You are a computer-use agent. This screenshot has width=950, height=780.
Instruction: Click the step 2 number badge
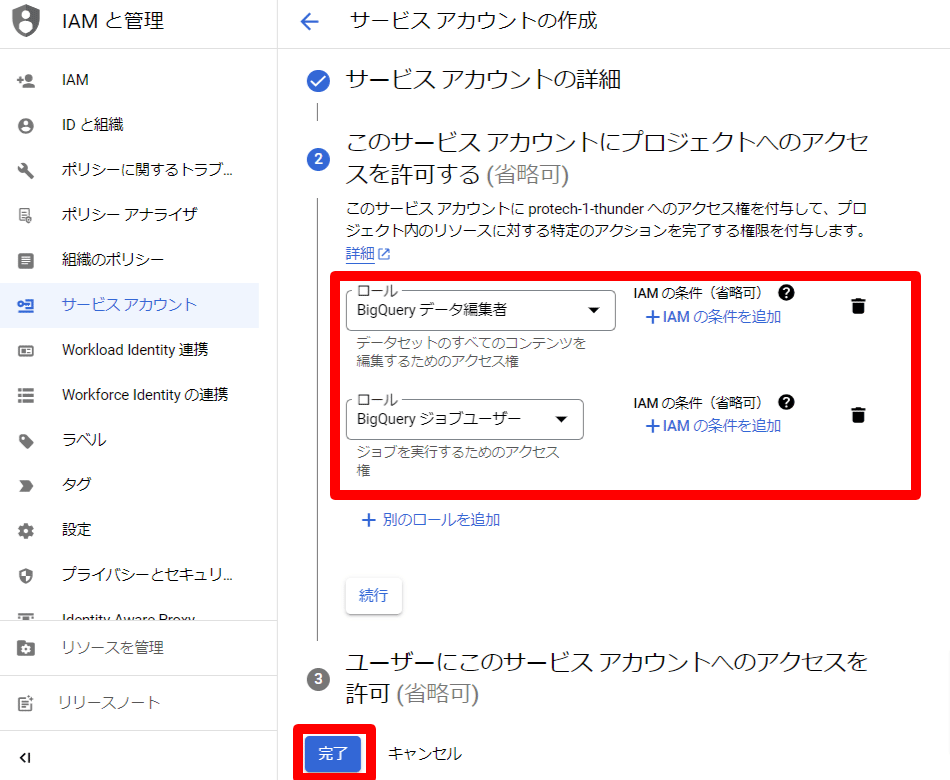tap(318, 159)
